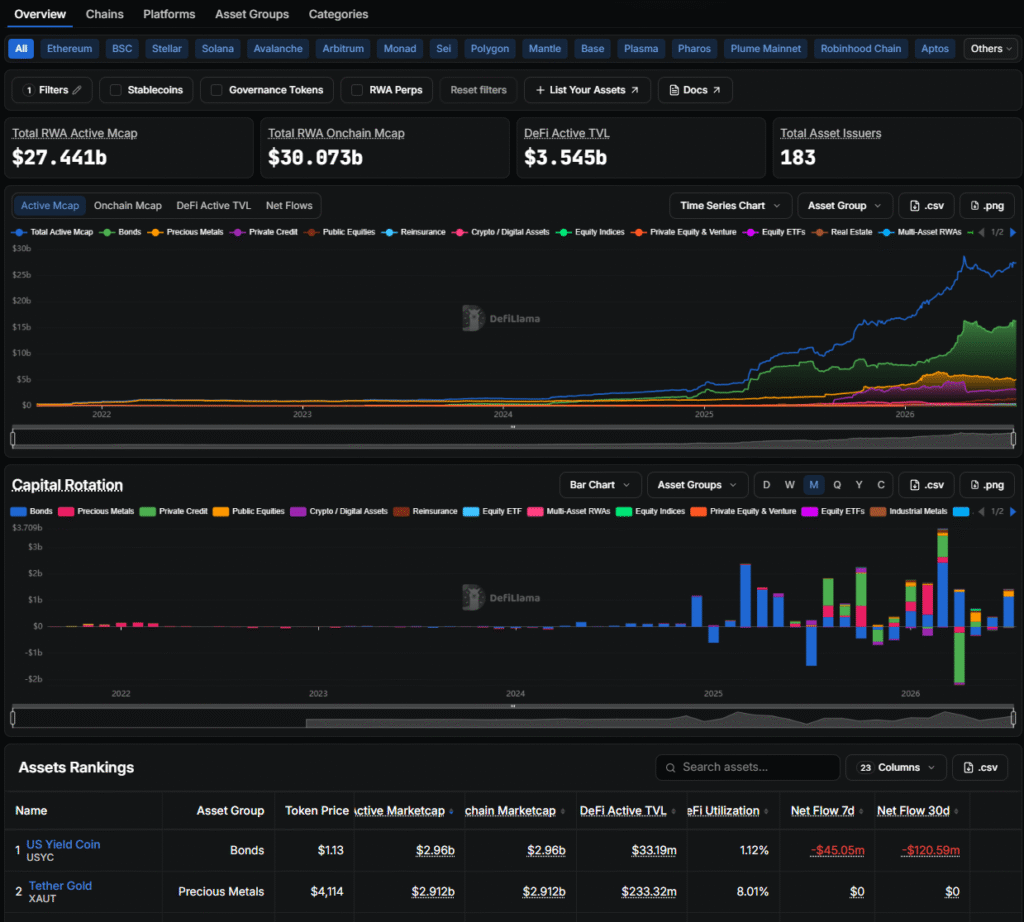The height and width of the screenshot is (922, 1024).
Task: Click the pencil icon beside Filters
Action: pos(77,90)
